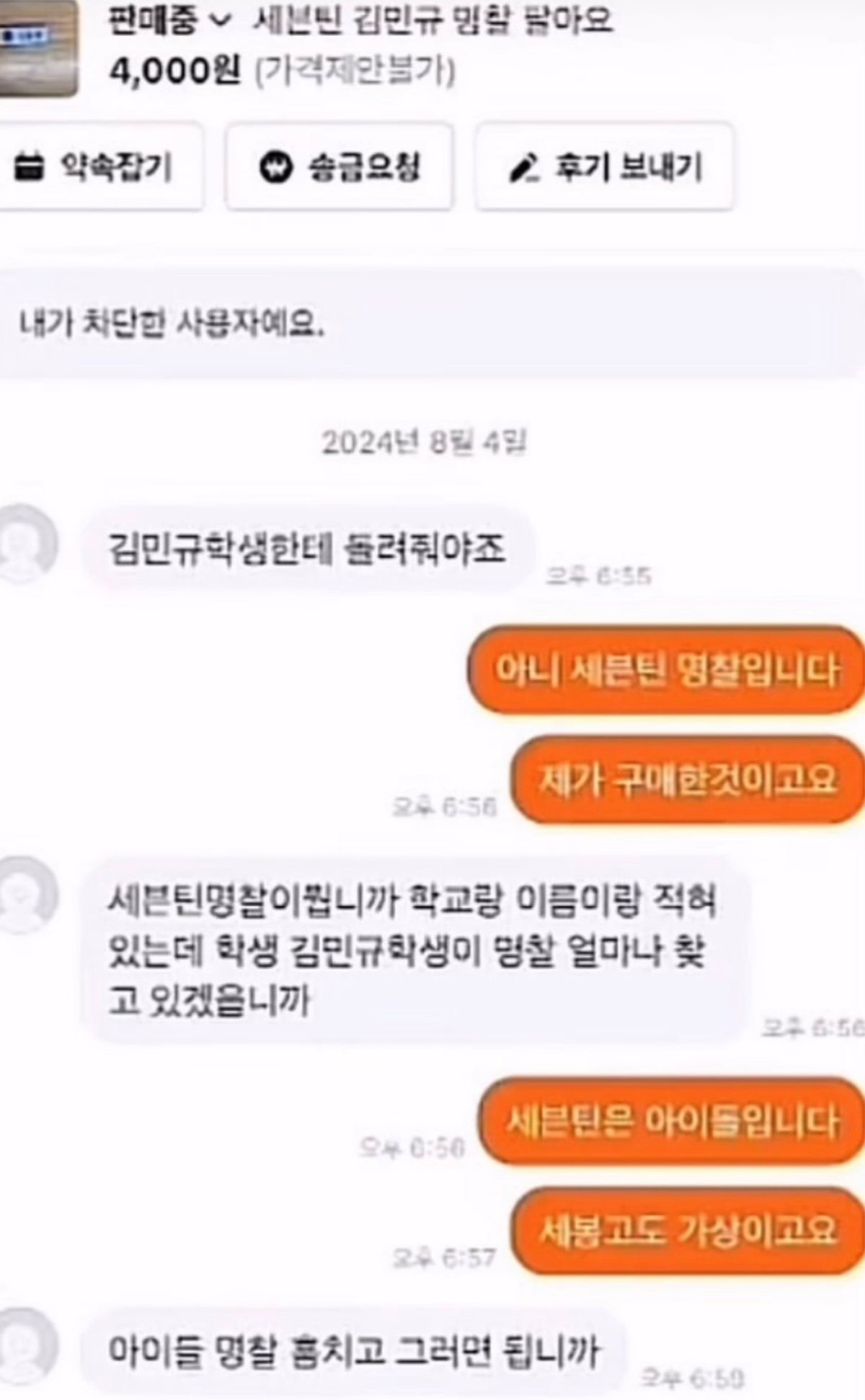
Task: Click the 후기 보내기 button label
Action: pyautogui.click(x=628, y=167)
